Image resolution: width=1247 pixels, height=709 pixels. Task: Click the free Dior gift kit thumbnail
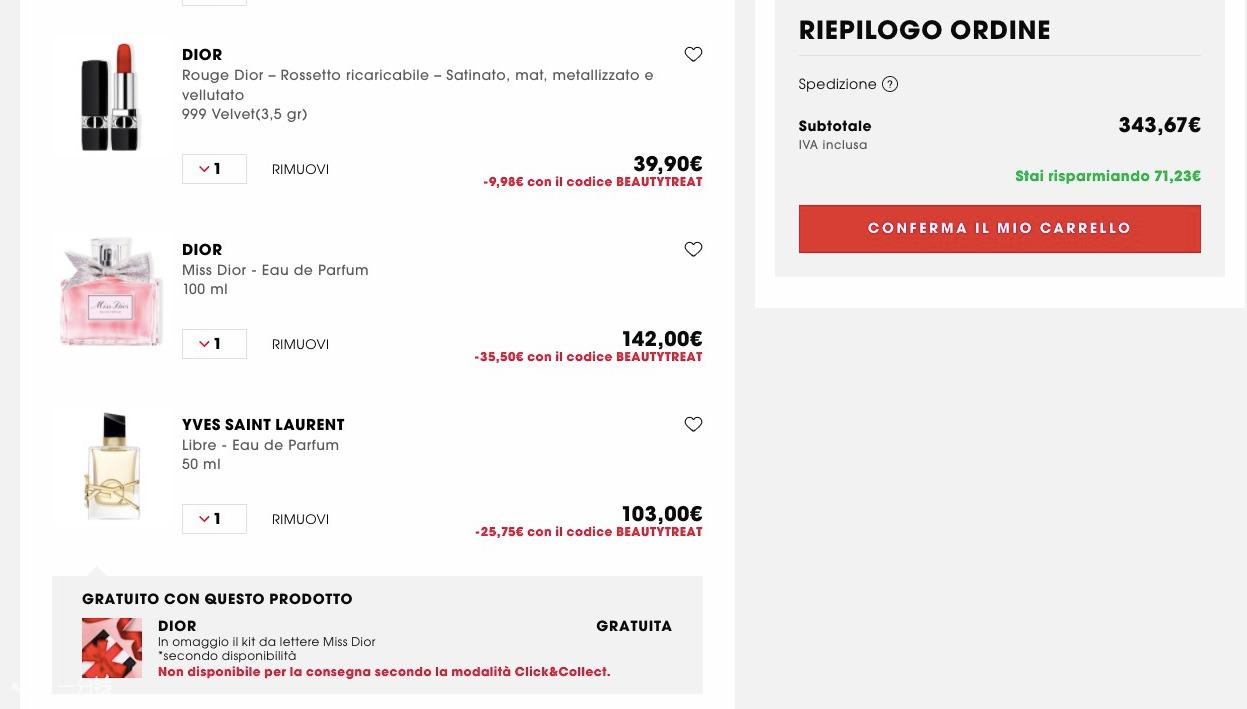(x=112, y=648)
